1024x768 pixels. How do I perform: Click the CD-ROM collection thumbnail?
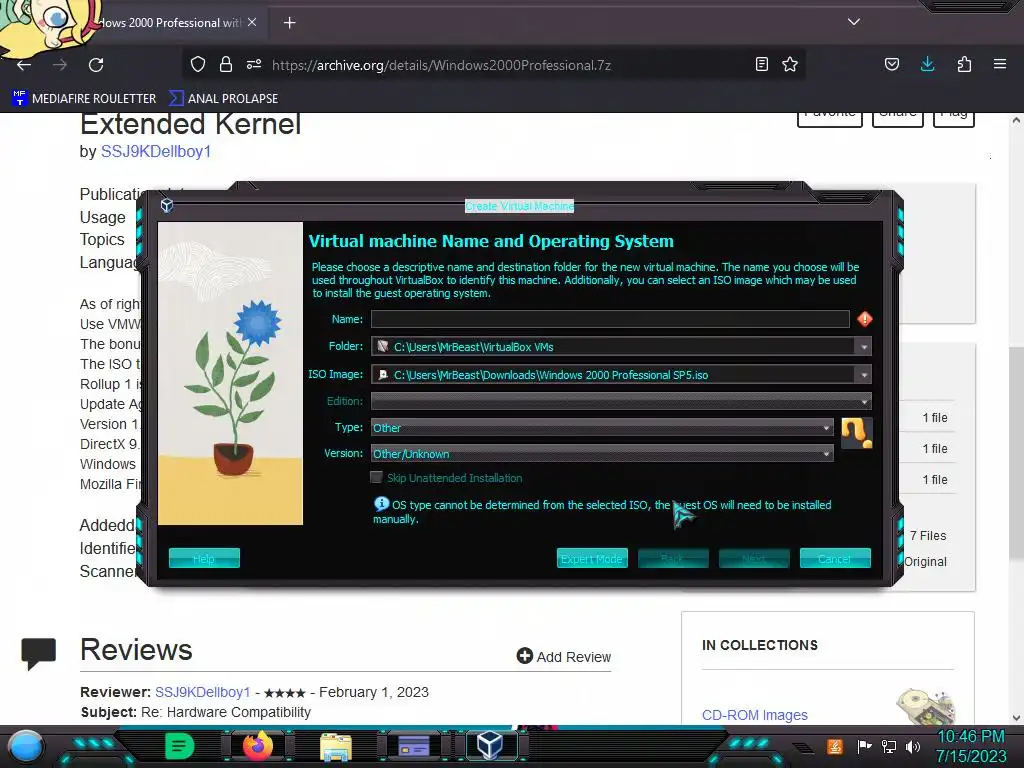(925, 706)
